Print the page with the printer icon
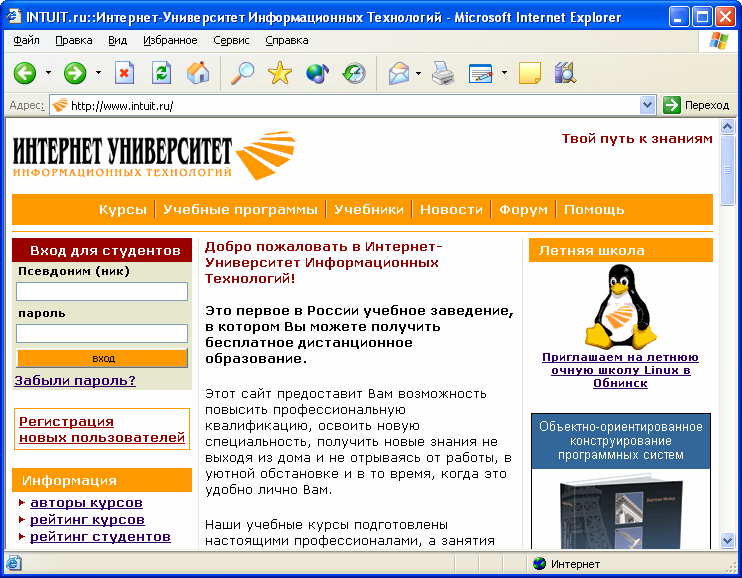 [443, 73]
